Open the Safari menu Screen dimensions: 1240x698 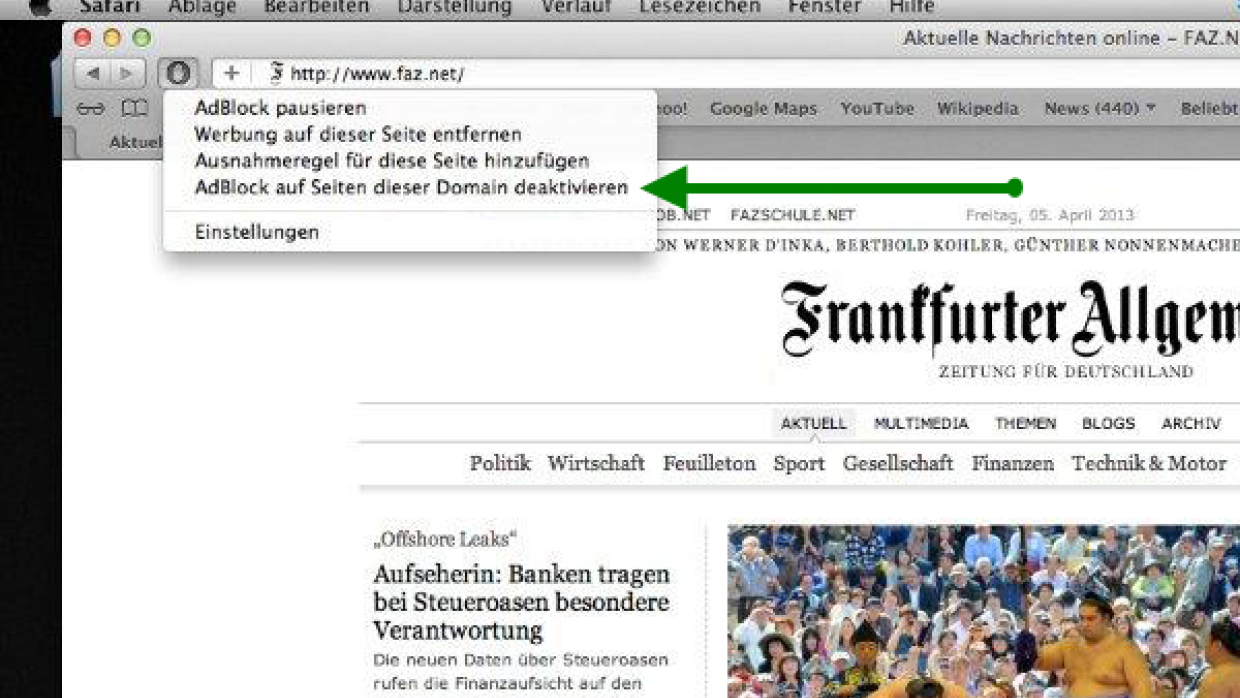click(110, 7)
